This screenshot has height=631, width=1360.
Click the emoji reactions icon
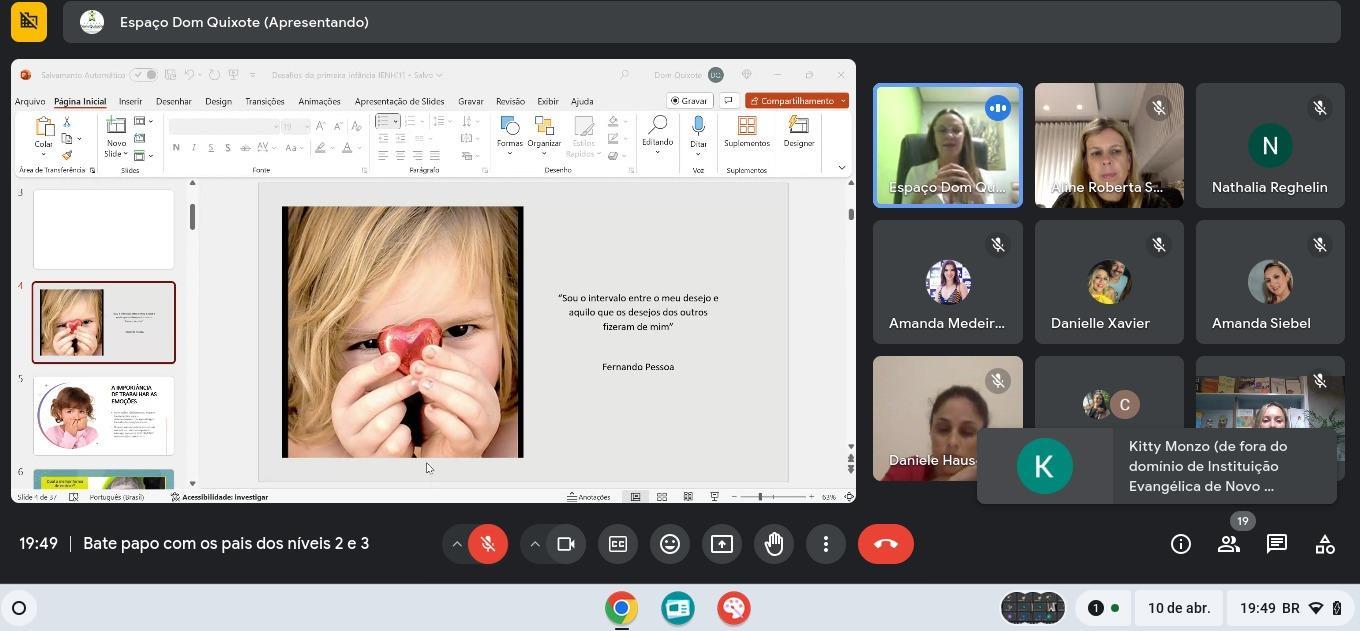click(670, 544)
